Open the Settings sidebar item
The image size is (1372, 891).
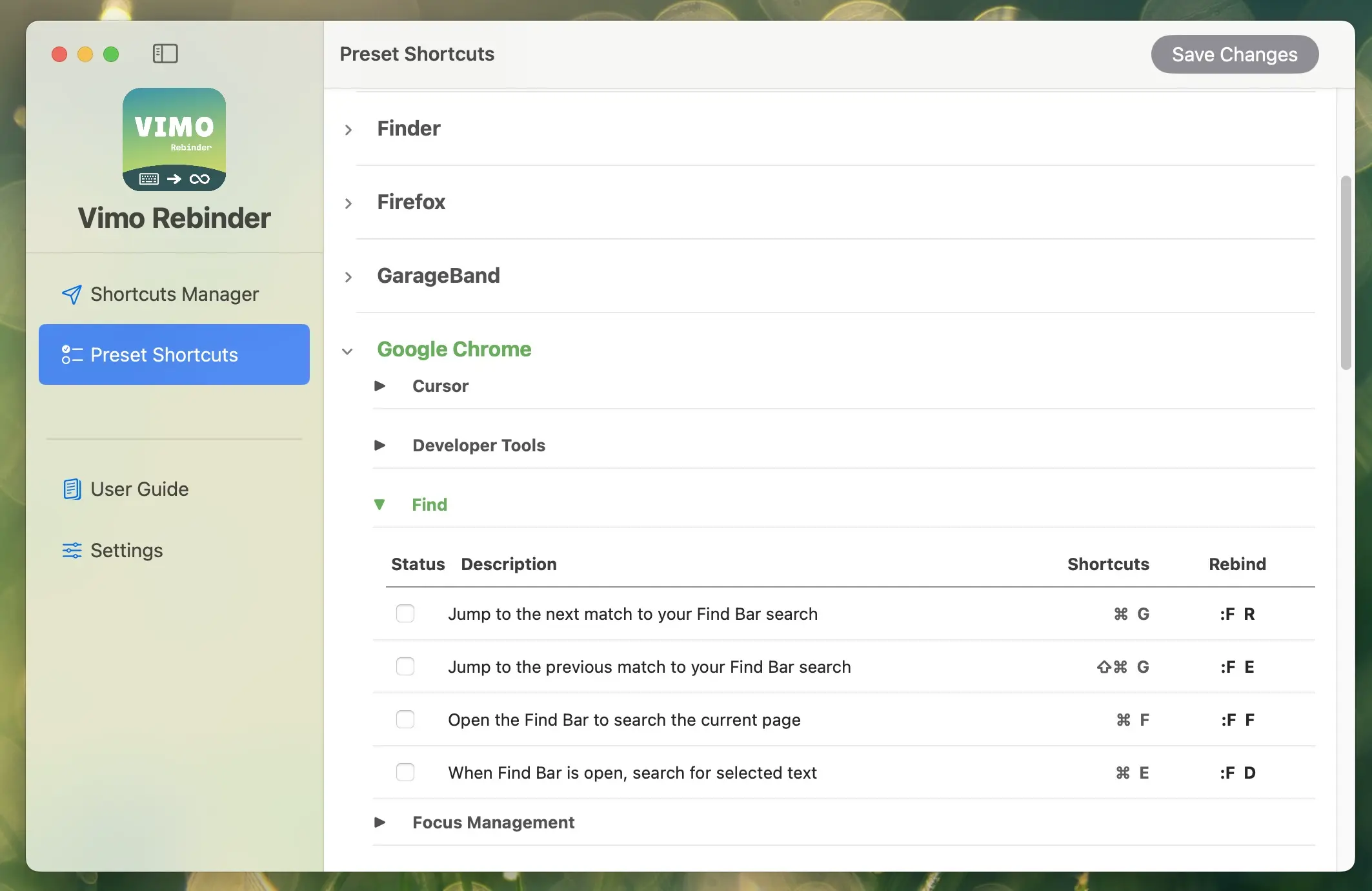(126, 550)
